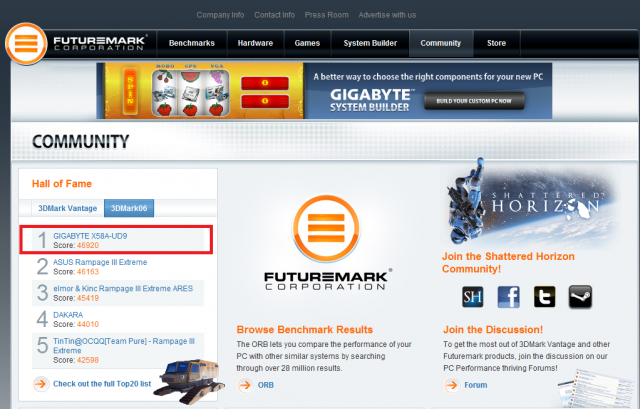Open Company Info link
This screenshot has width=640, height=409.
(220, 15)
